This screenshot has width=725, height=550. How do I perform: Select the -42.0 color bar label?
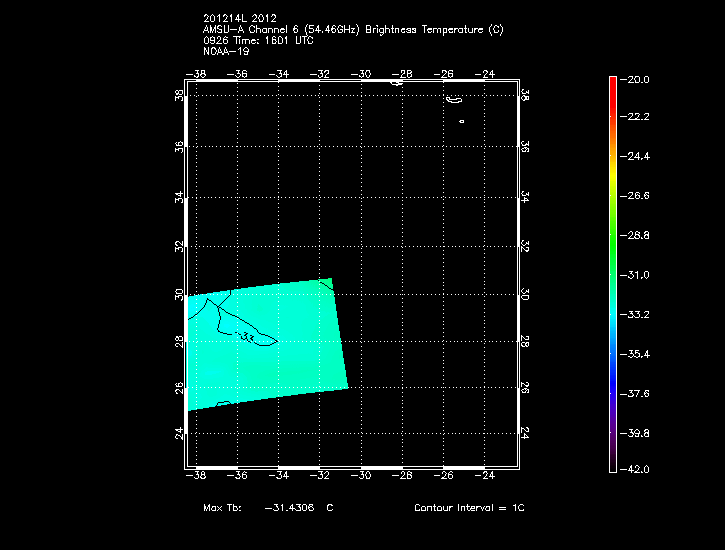coord(636,468)
